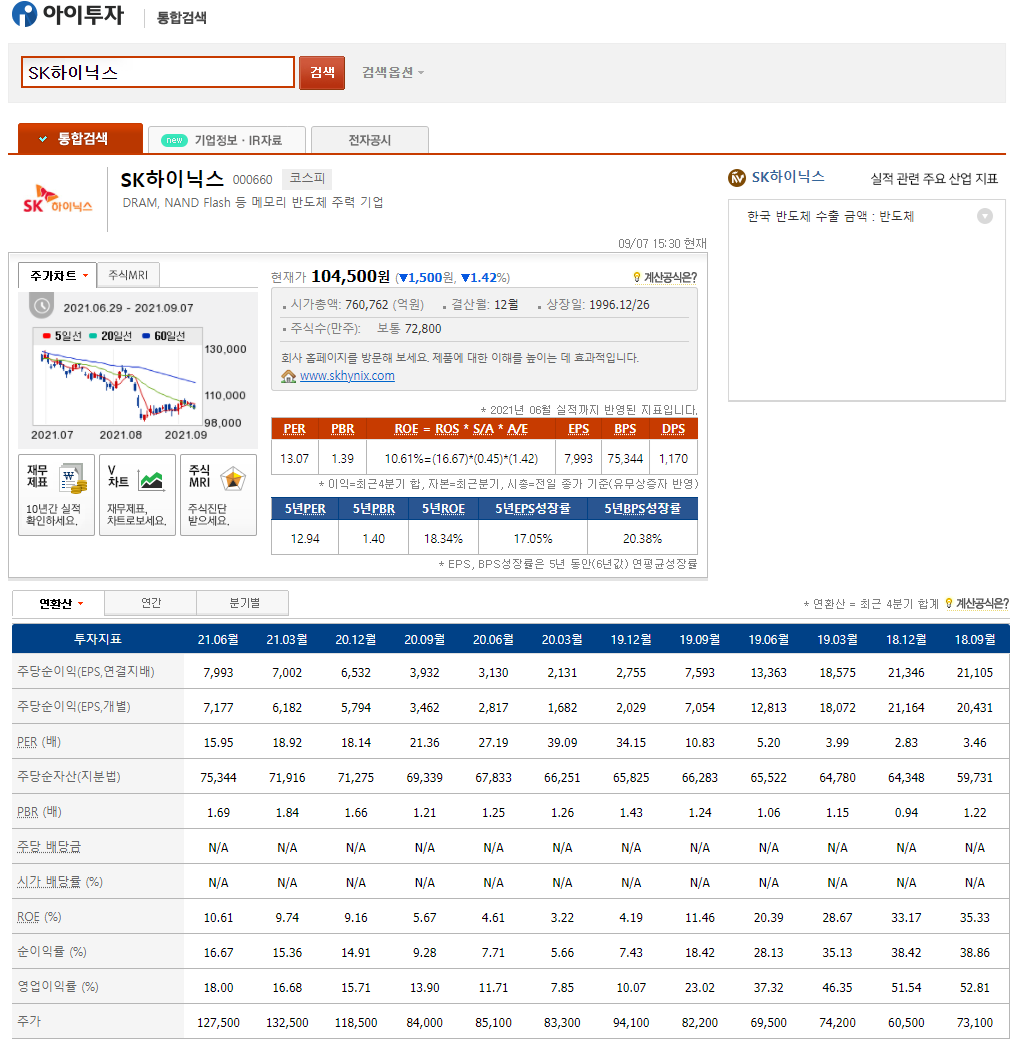This screenshot has width=1021, height=1046.
Task: Click the PER (배) row label
Action: [39, 742]
